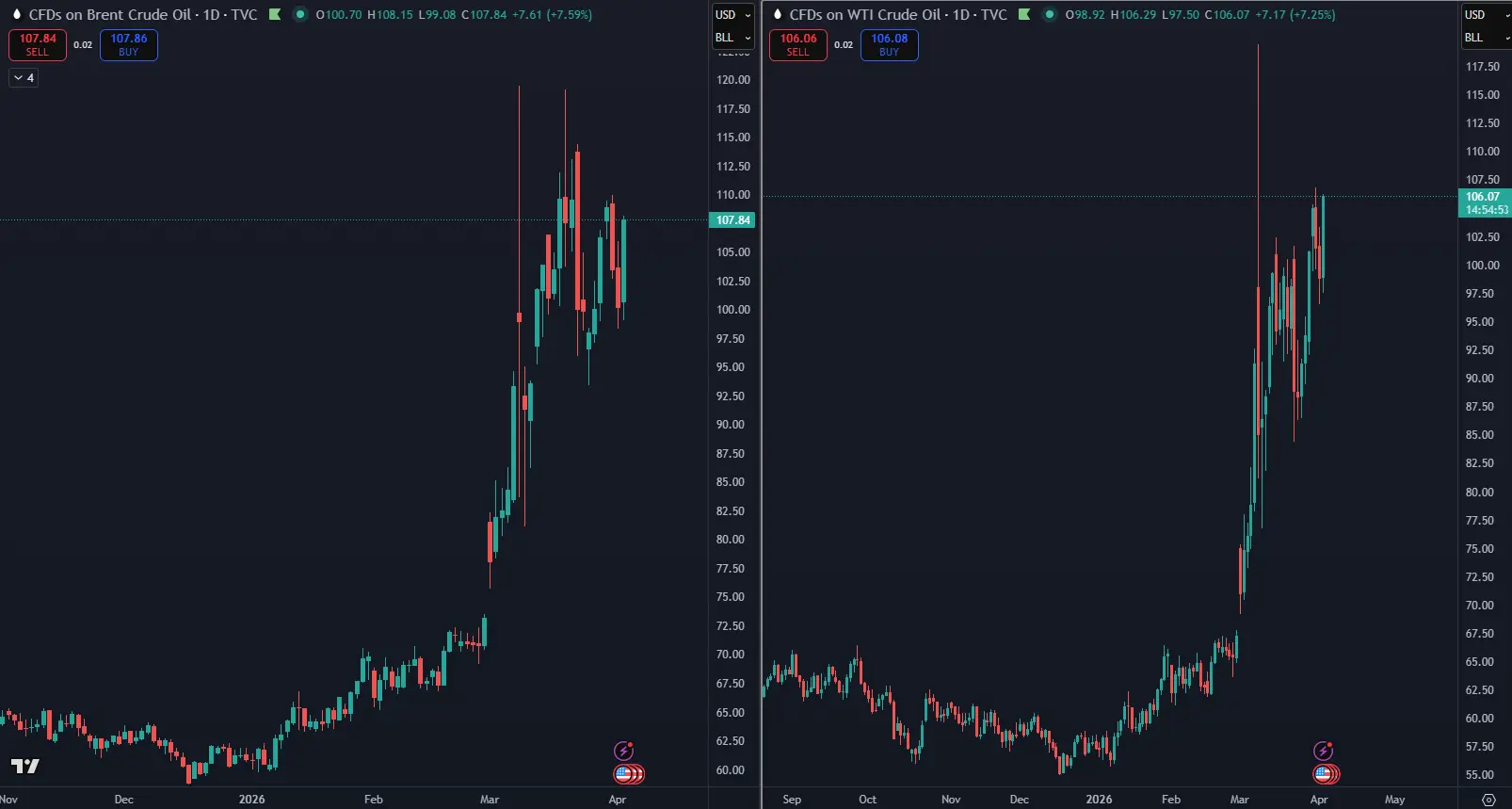The width and height of the screenshot is (1512, 809).
Task: Click the Brent Crude Oil chart title
Action: pos(143,14)
